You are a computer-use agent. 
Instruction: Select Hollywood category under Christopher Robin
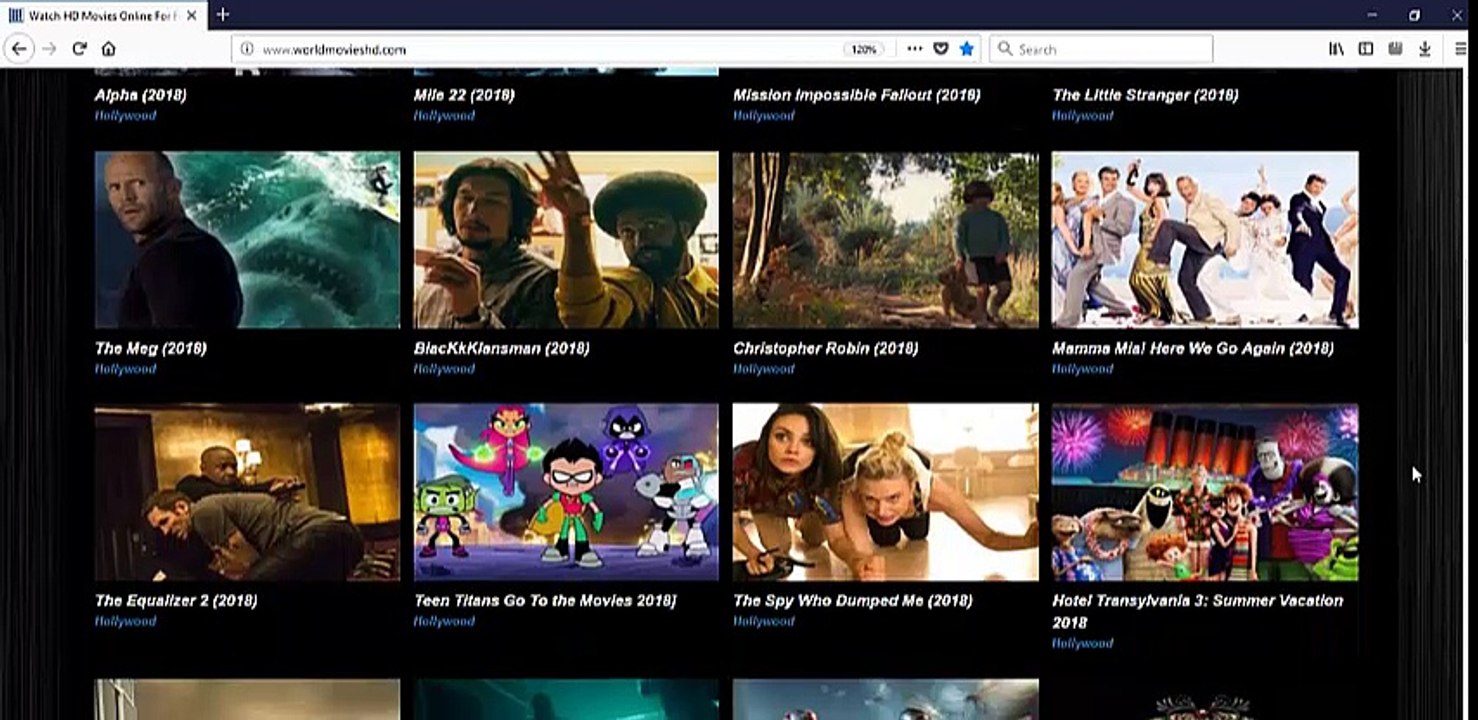[x=764, y=369]
